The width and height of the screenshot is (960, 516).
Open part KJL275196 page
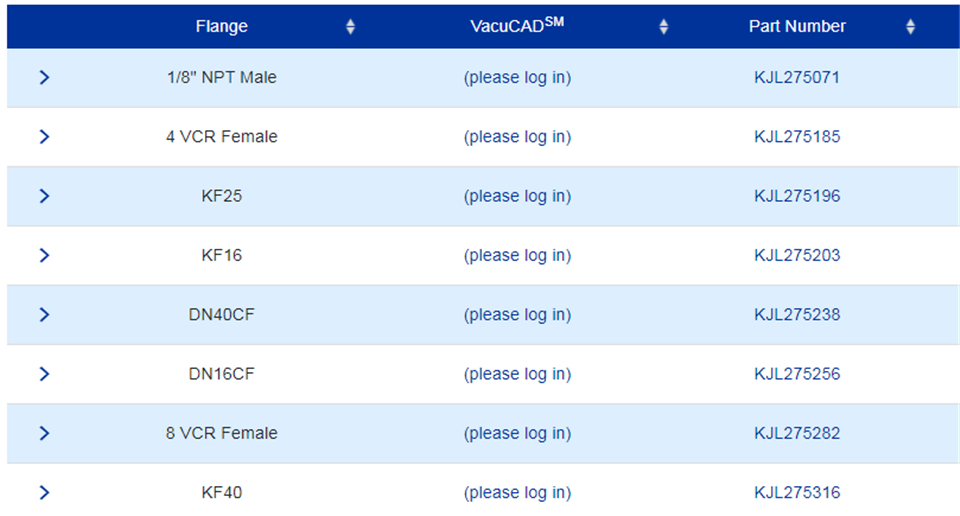(797, 196)
